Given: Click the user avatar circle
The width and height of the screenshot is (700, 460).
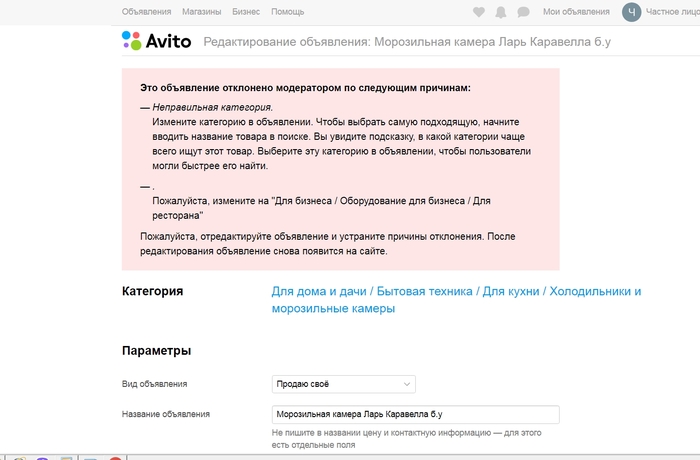Looking at the screenshot, I should pos(631,12).
